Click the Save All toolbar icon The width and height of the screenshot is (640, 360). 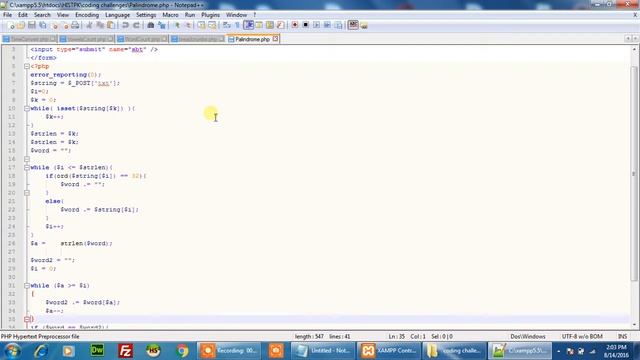click(x=42, y=25)
